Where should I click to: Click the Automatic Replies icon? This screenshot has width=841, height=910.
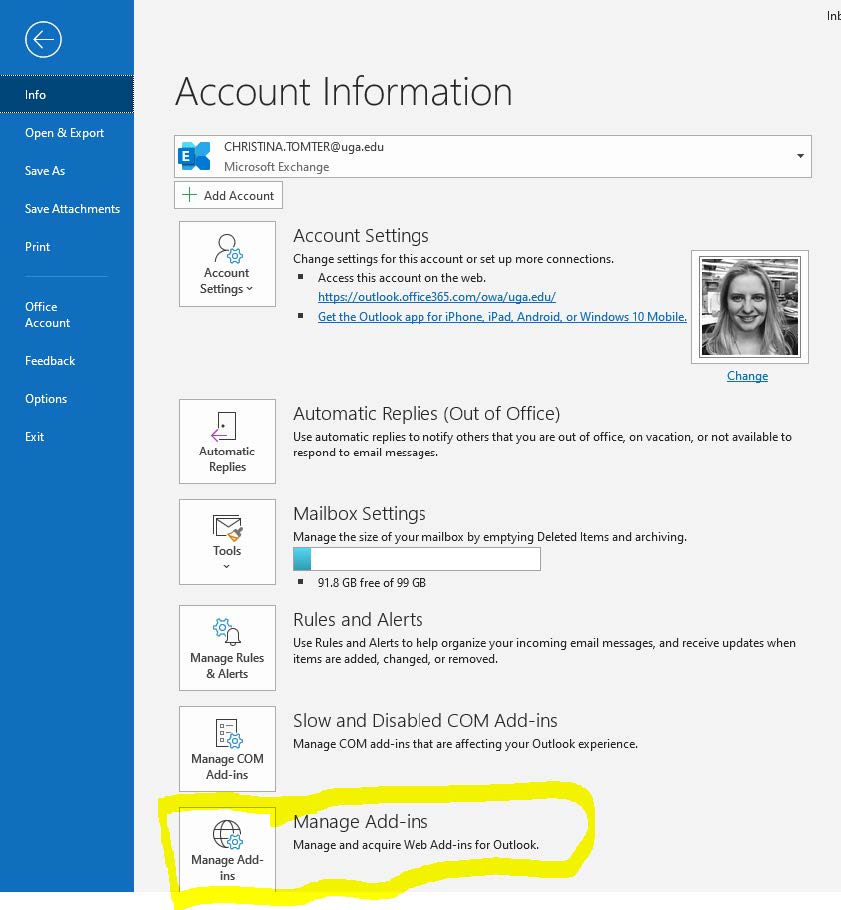point(227,435)
